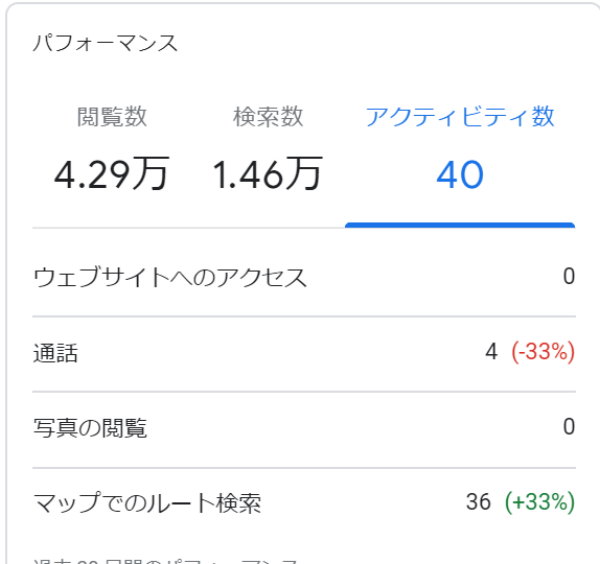The width and height of the screenshot is (600, 564).
Task: Click the website access count 0
Action: tap(569, 277)
